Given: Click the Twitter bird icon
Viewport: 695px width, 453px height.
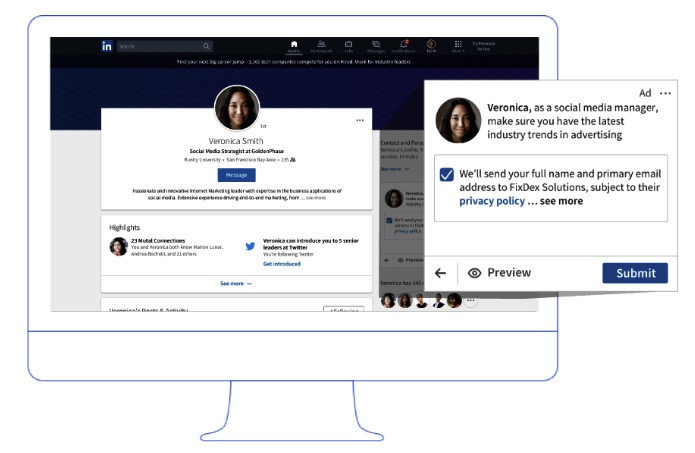Looking at the screenshot, I should 250,246.
